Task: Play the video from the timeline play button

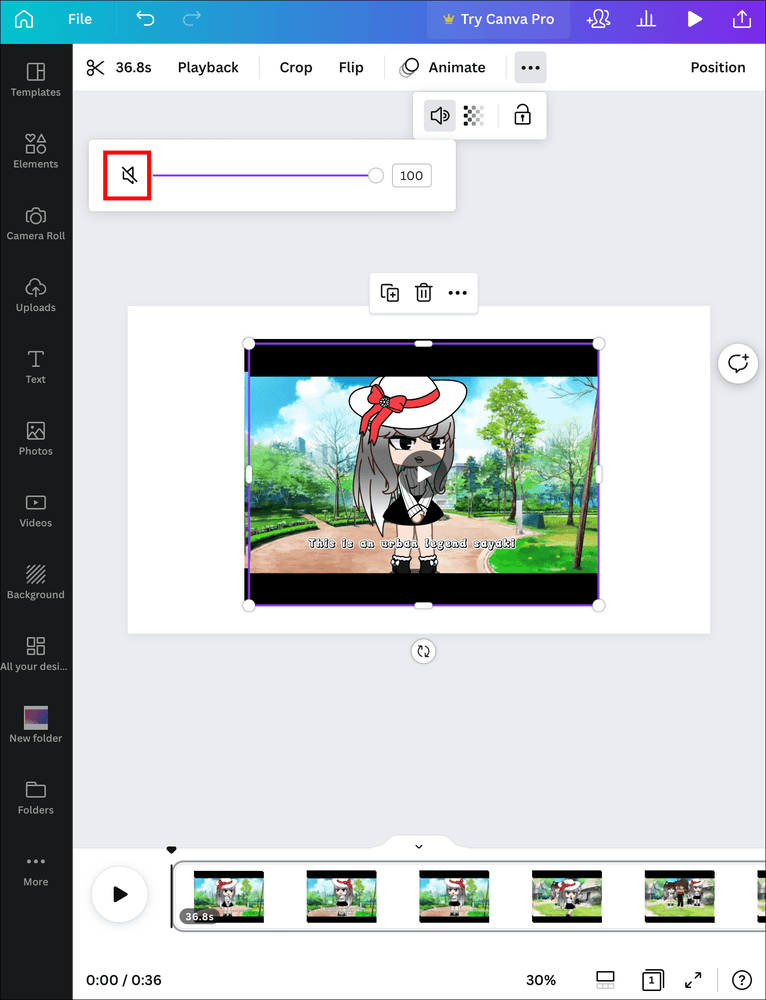Action: (x=120, y=894)
